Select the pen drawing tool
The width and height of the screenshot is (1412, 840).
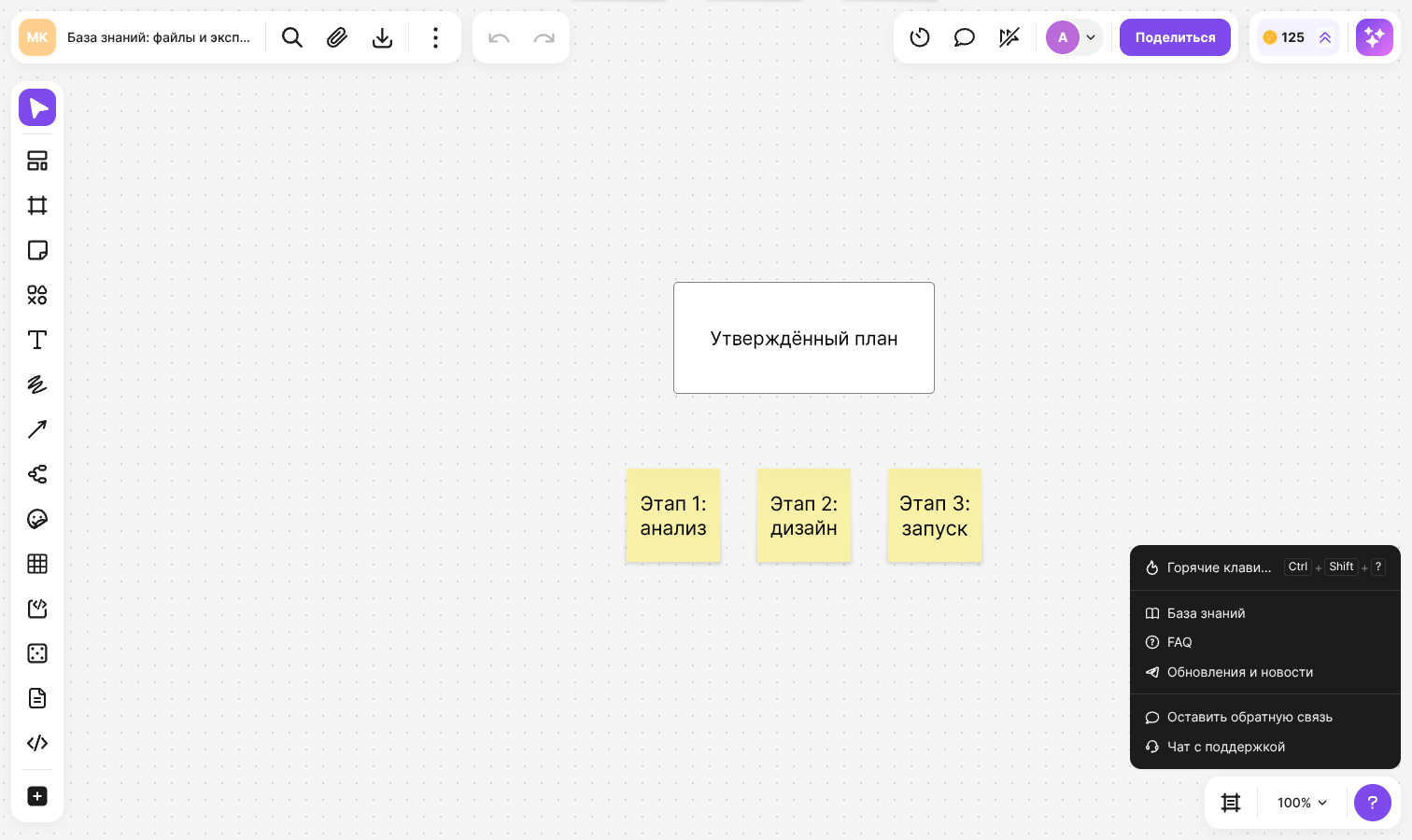[37, 385]
